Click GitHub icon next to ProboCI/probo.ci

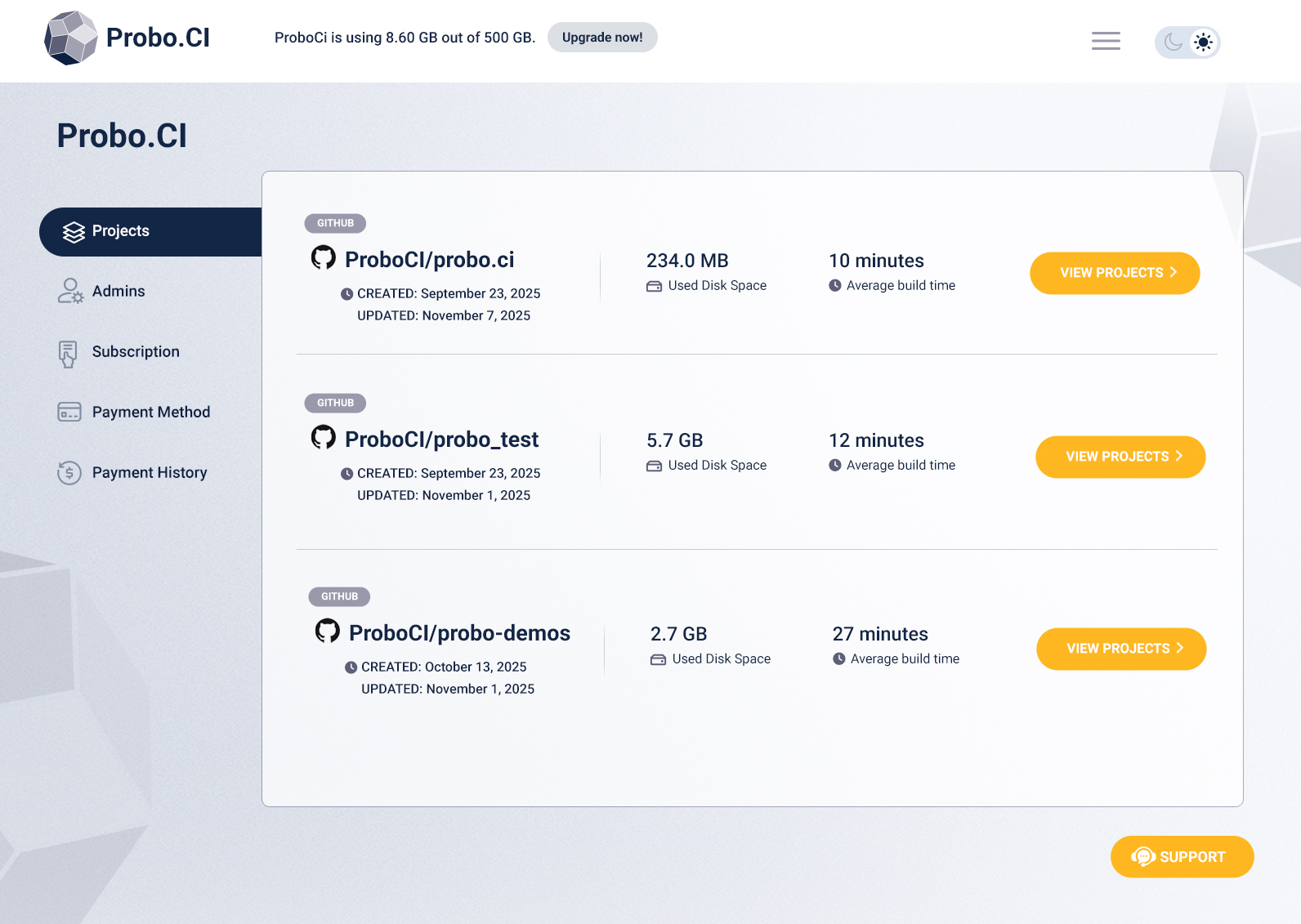324,257
